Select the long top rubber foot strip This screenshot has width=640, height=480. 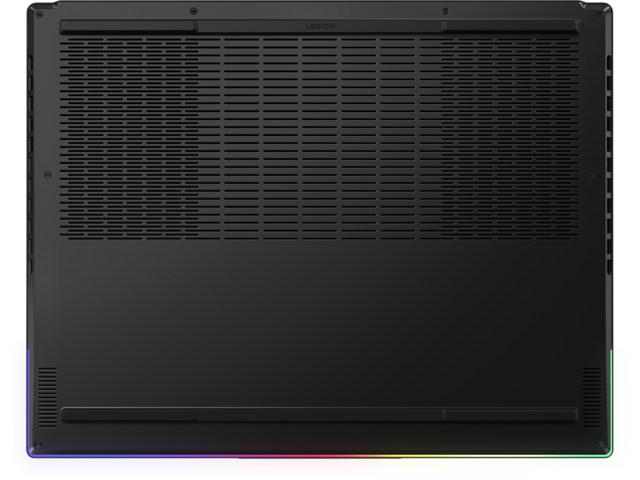pos(319,26)
